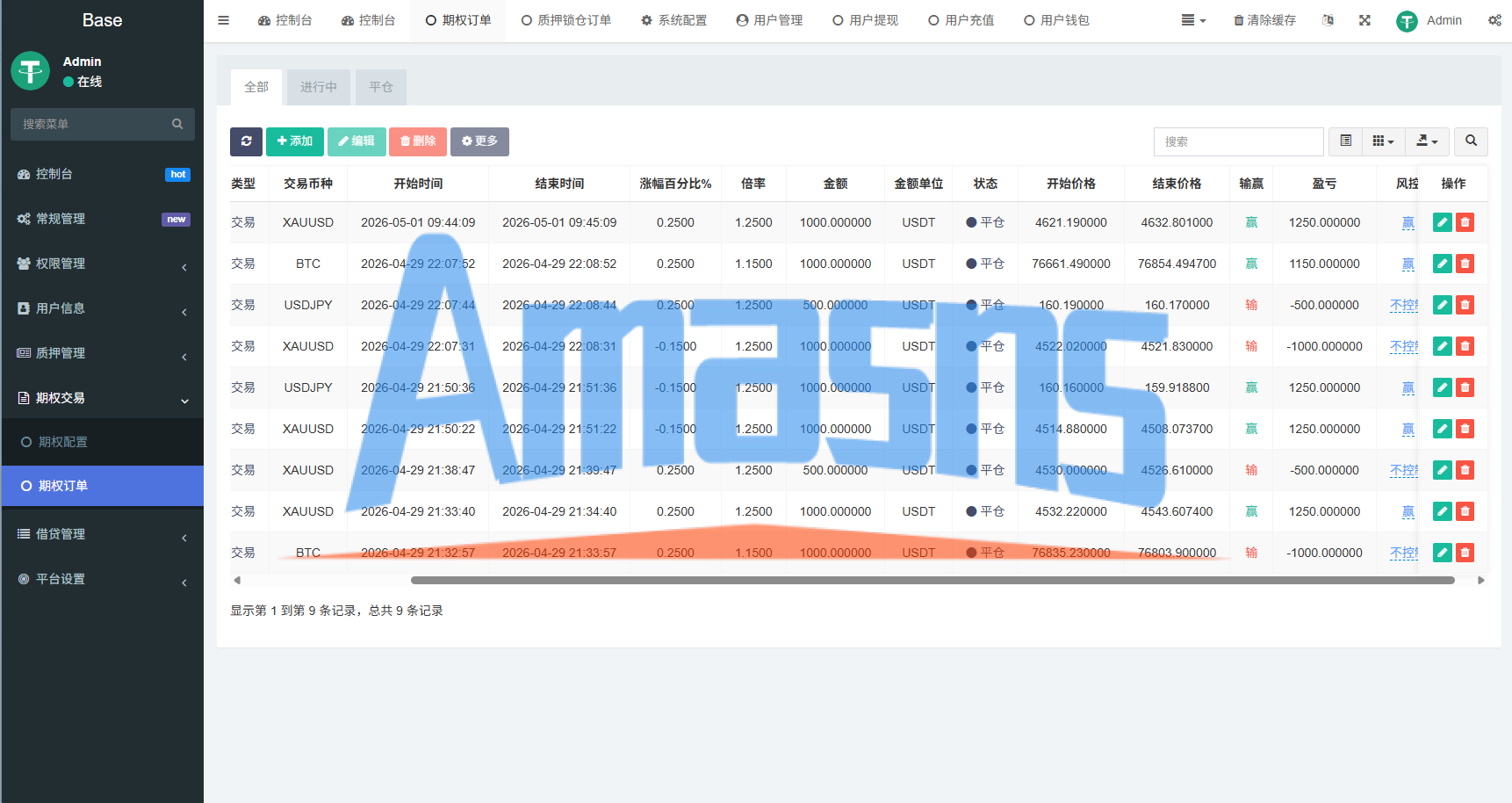Open the language switch icon
This screenshot has width=1512, height=803.
1328,20
